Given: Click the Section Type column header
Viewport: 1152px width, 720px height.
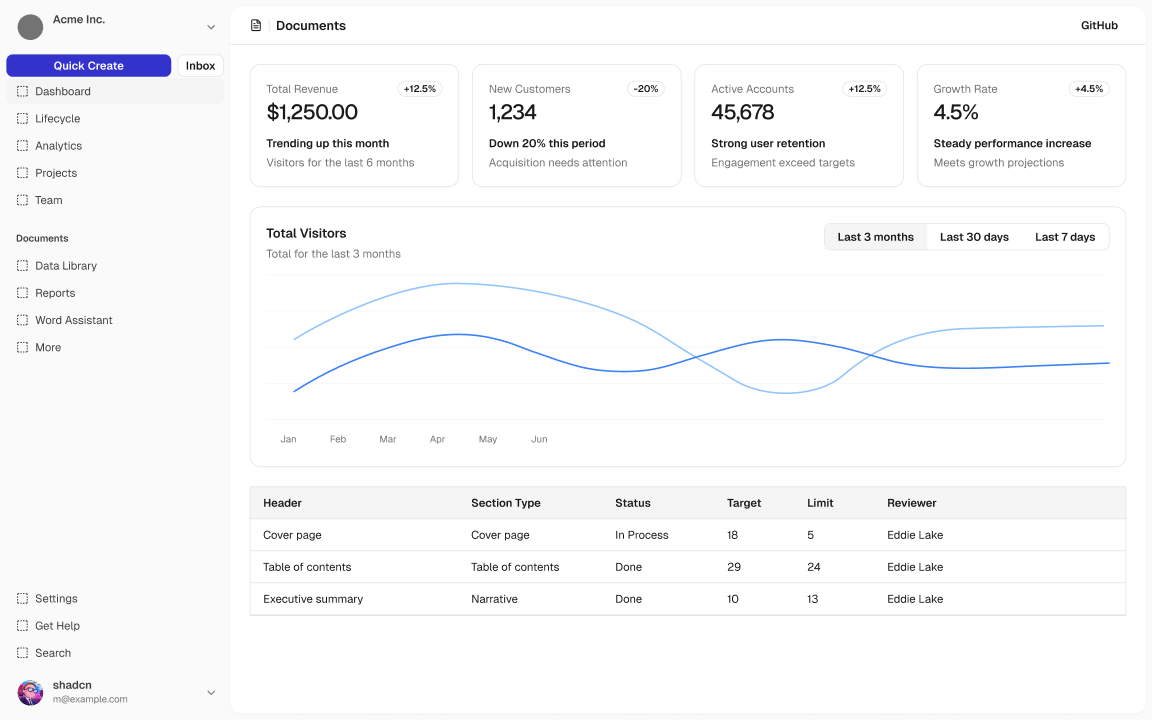Looking at the screenshot, I should [505, 503].
